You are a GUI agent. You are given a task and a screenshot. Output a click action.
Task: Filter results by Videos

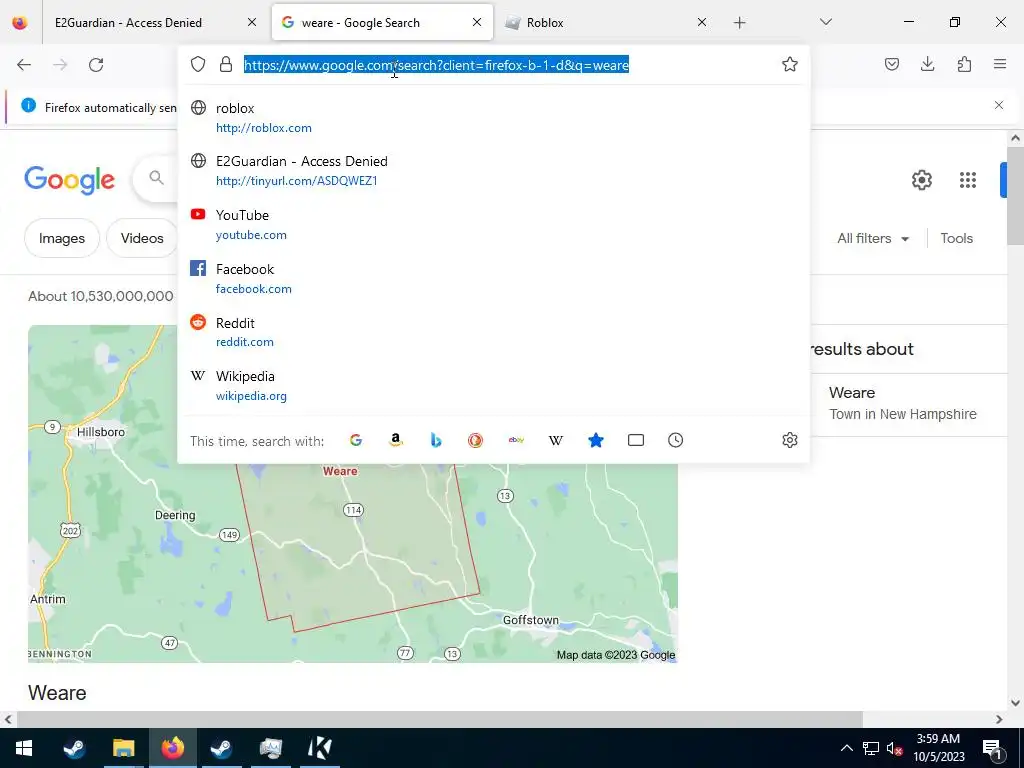[142, 238]
